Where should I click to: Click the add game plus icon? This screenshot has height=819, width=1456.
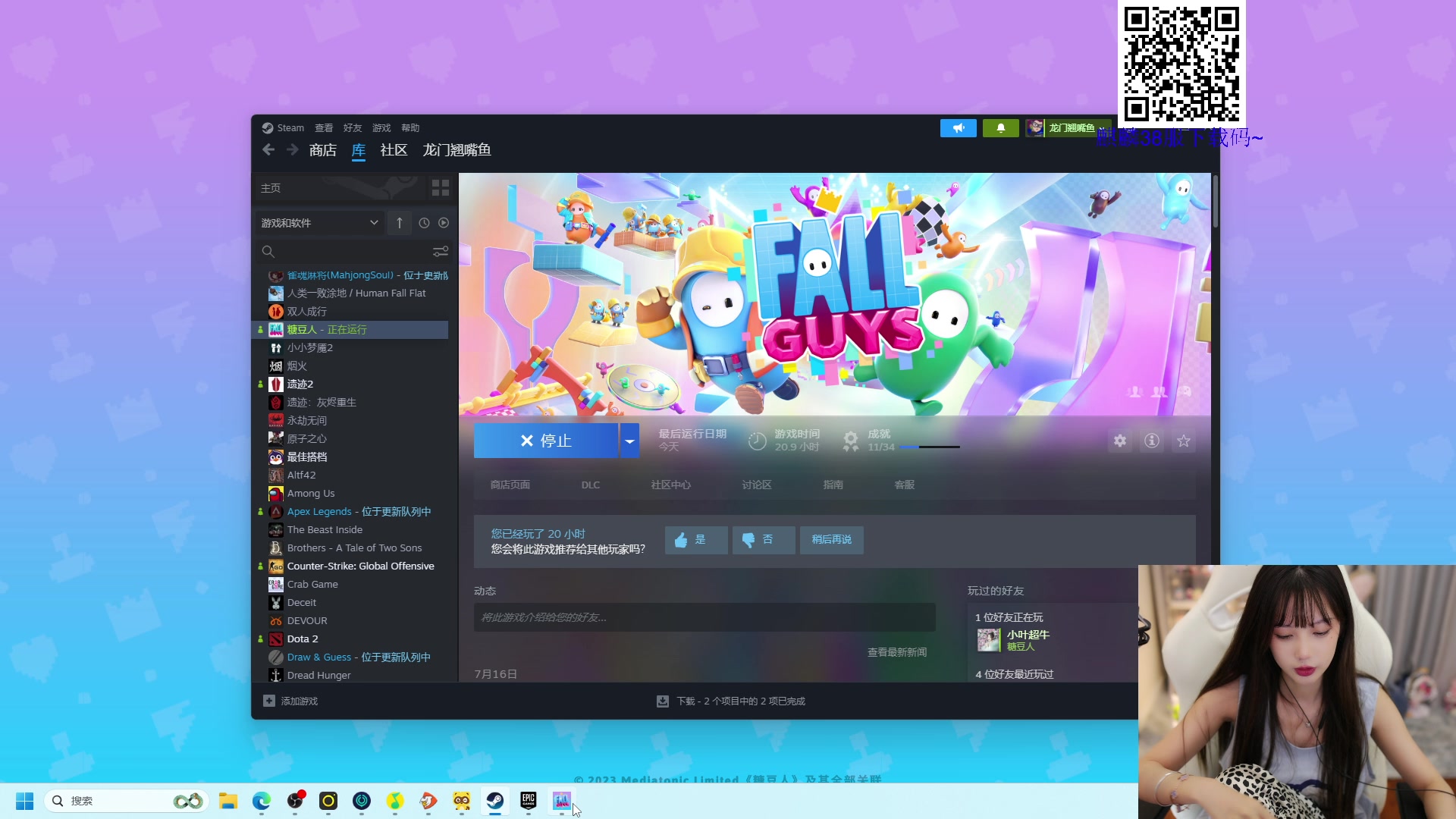[x=268, y=701]
